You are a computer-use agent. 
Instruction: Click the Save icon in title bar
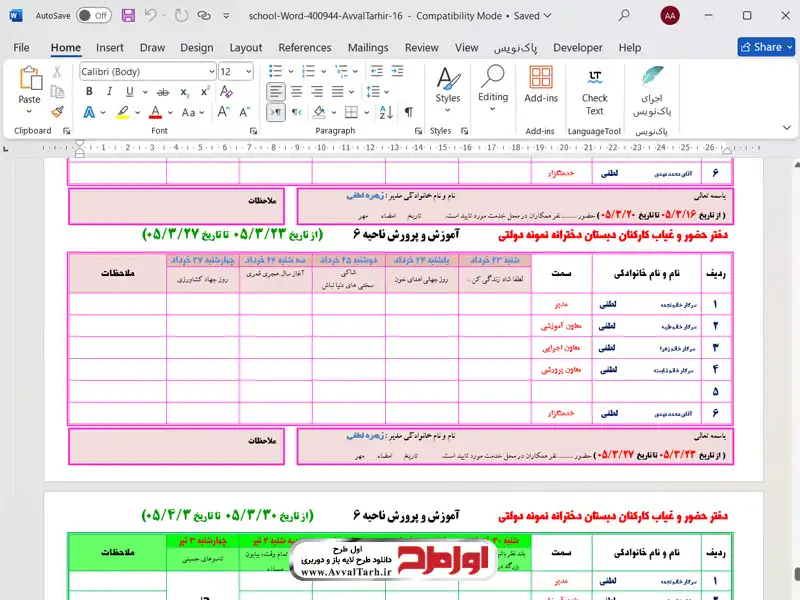pos(128,16)
